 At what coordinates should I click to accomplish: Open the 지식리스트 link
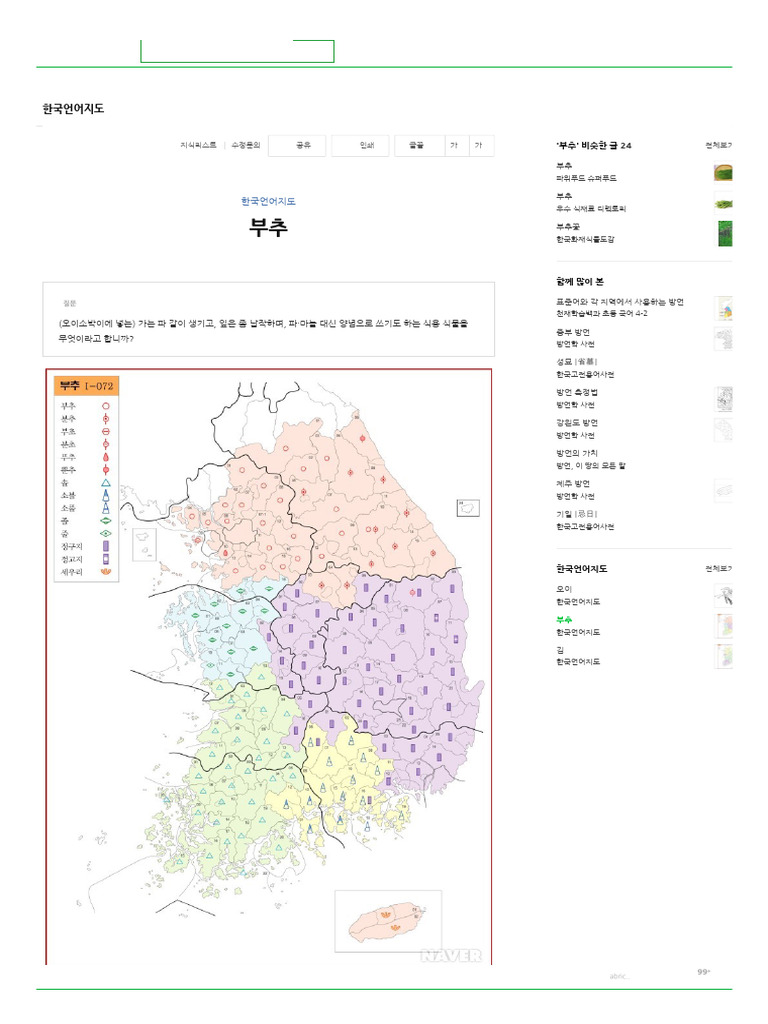point(199,145)
